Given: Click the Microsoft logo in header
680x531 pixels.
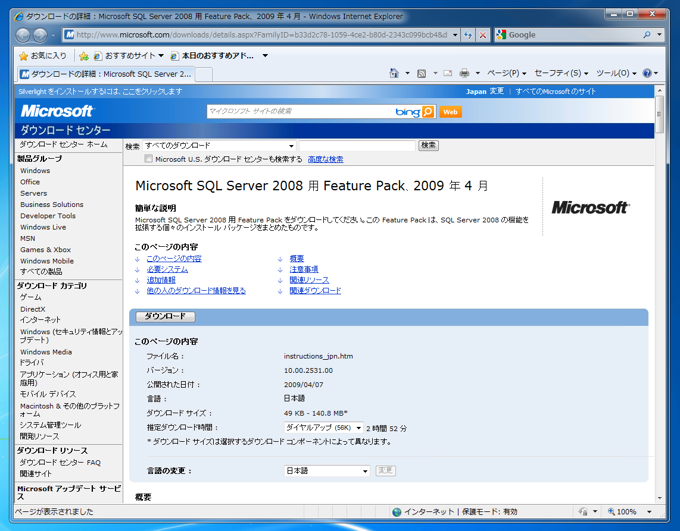Looking at the screenshot, I should click(57, 111).
